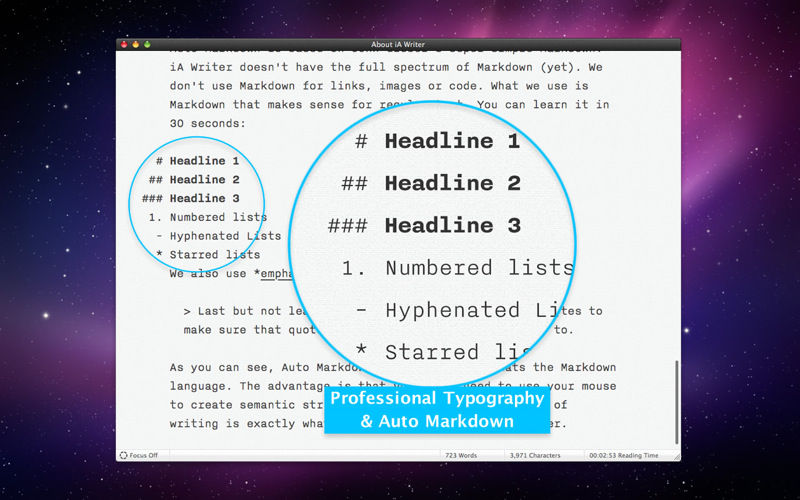The width and height of the screenshot is (800, 500).
Task: Place cursor in line starting 'don't use Markdown for links'
Action: [x=379, y=86]
